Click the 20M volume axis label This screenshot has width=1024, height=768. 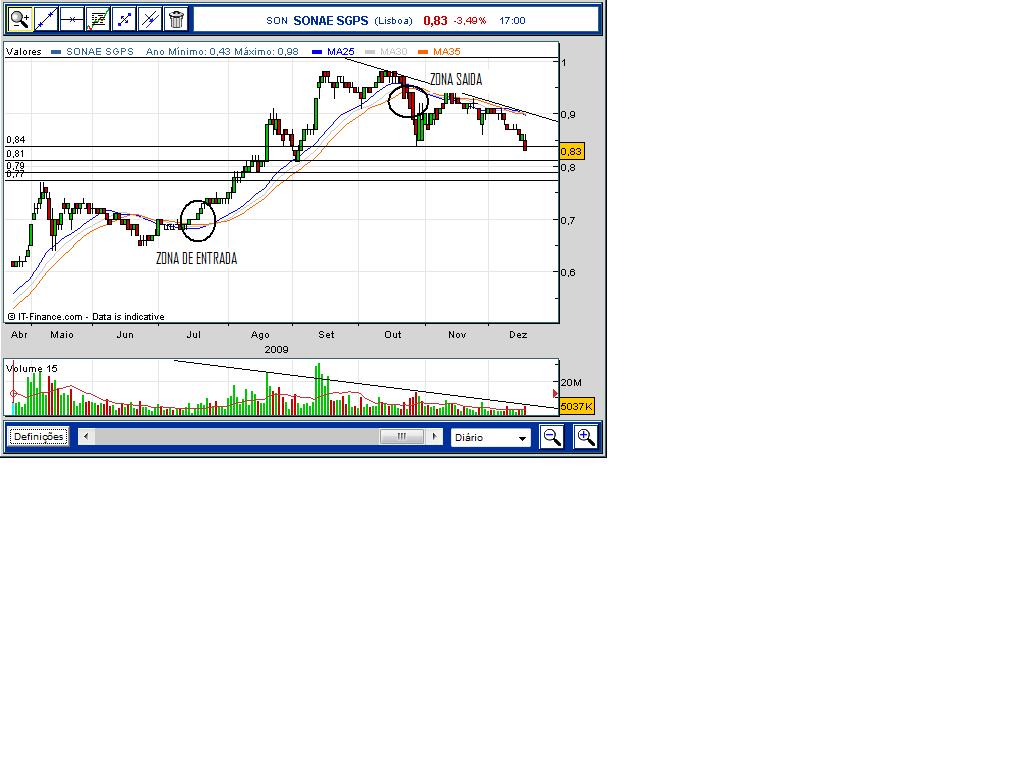[571, 383]
